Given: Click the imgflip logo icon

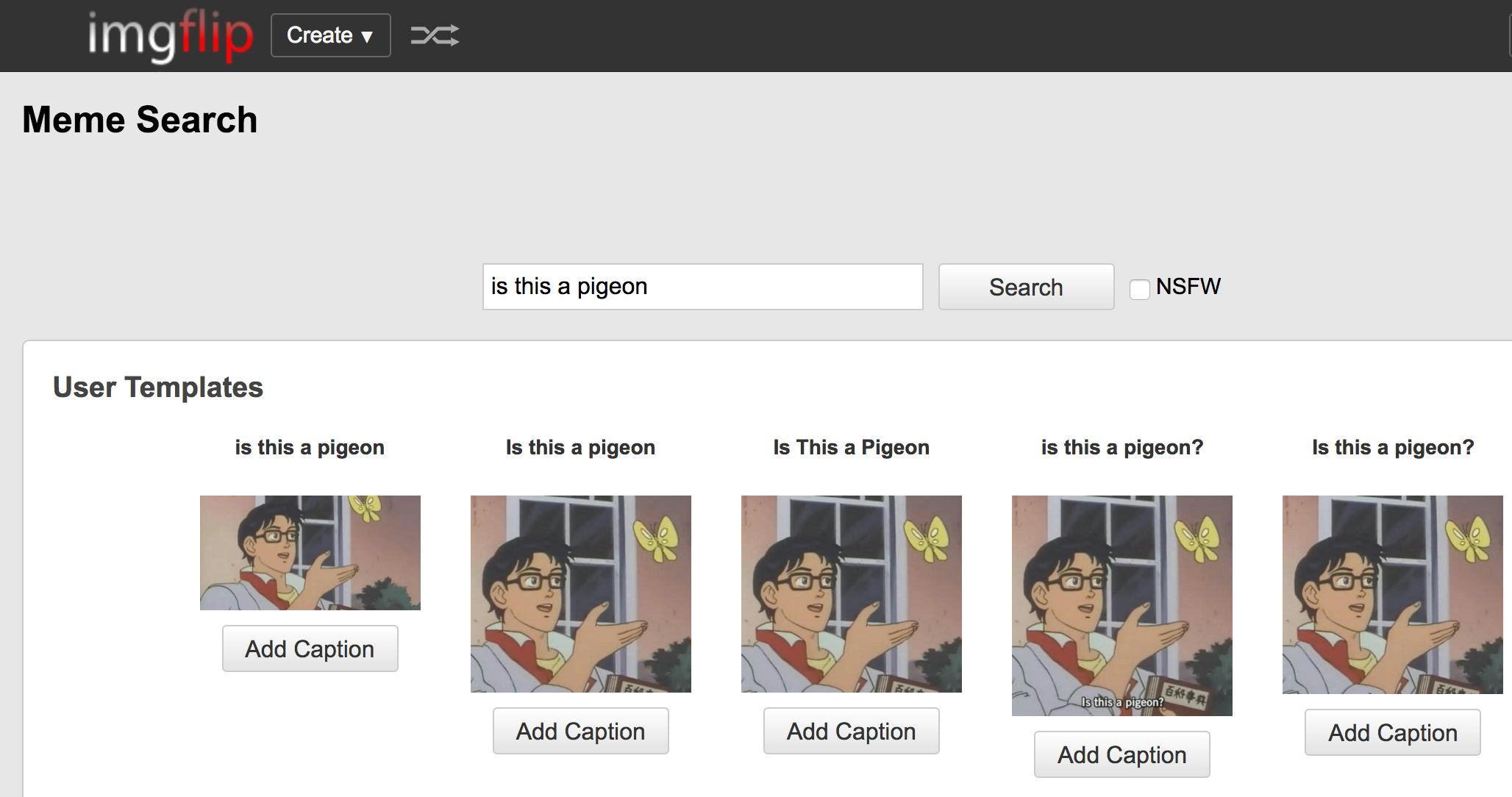Looking at the screenshot, I should click(170, 35).
